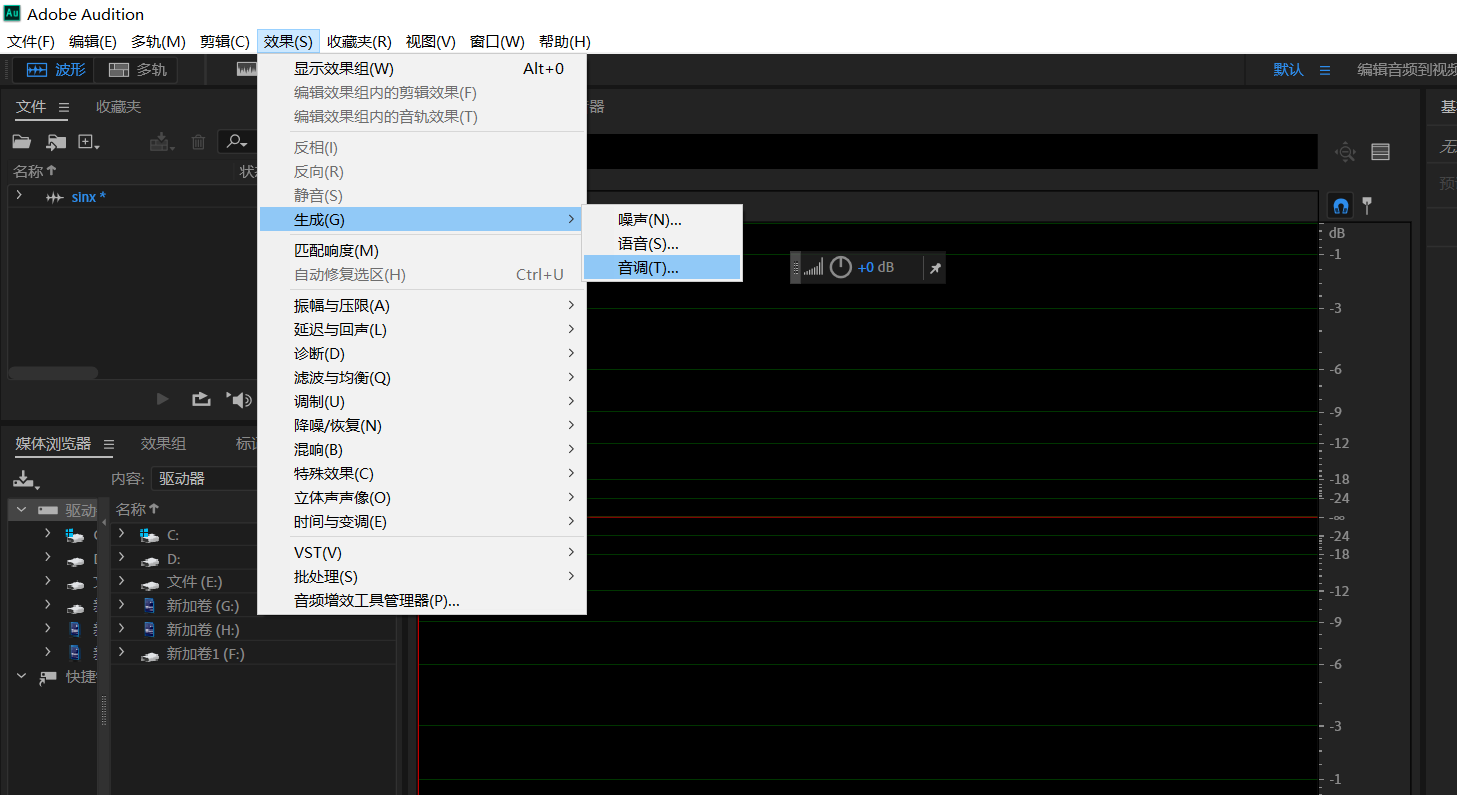Open the 窗口(W) menu
1457x795 pixels.
point(497,42)
